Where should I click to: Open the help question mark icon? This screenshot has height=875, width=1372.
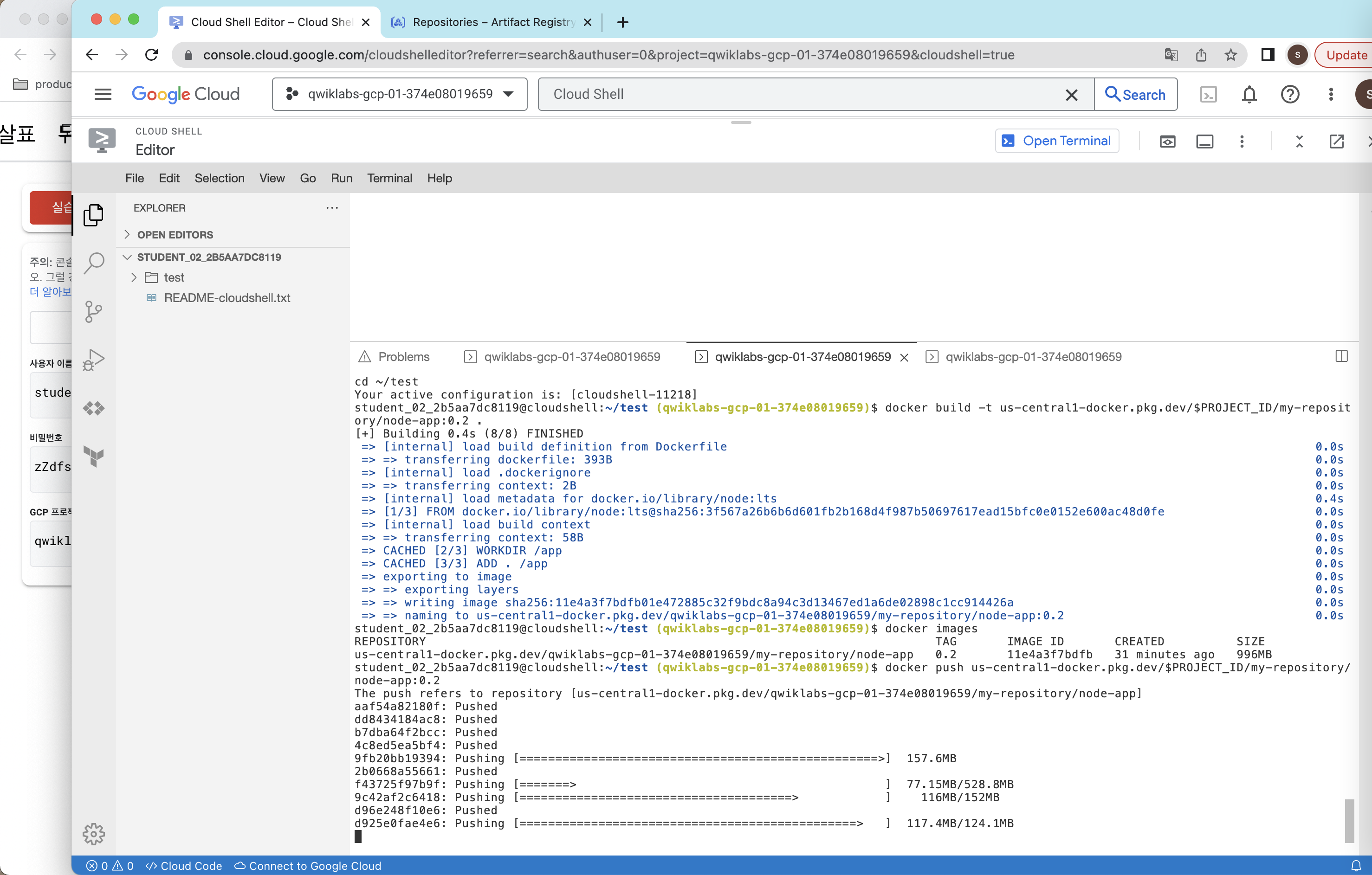(x=1290, y=94)
